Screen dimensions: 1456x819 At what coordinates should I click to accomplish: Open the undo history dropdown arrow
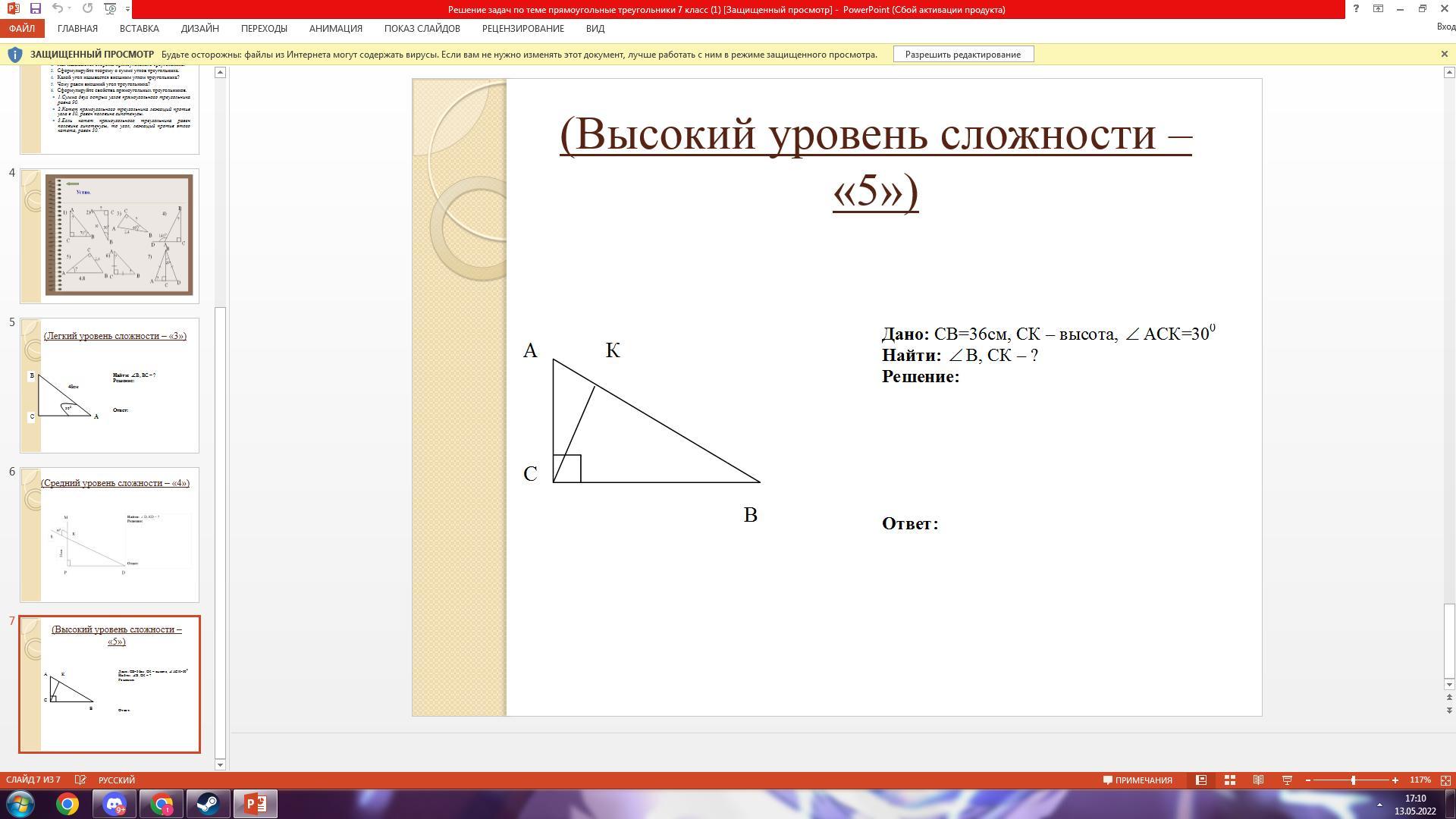click(70, 8)
